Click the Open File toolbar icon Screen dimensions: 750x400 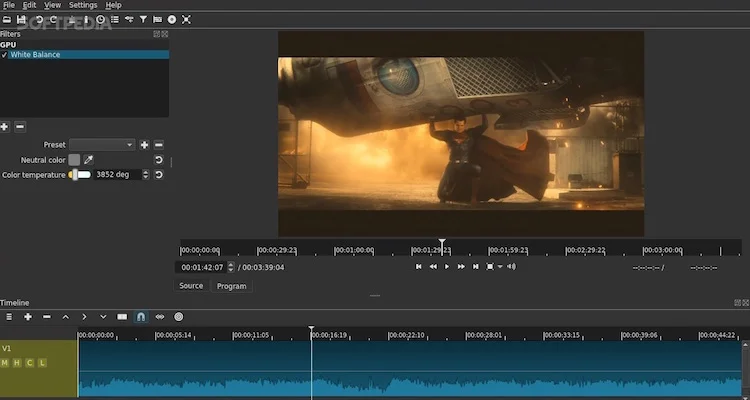(x=7, y=20)
